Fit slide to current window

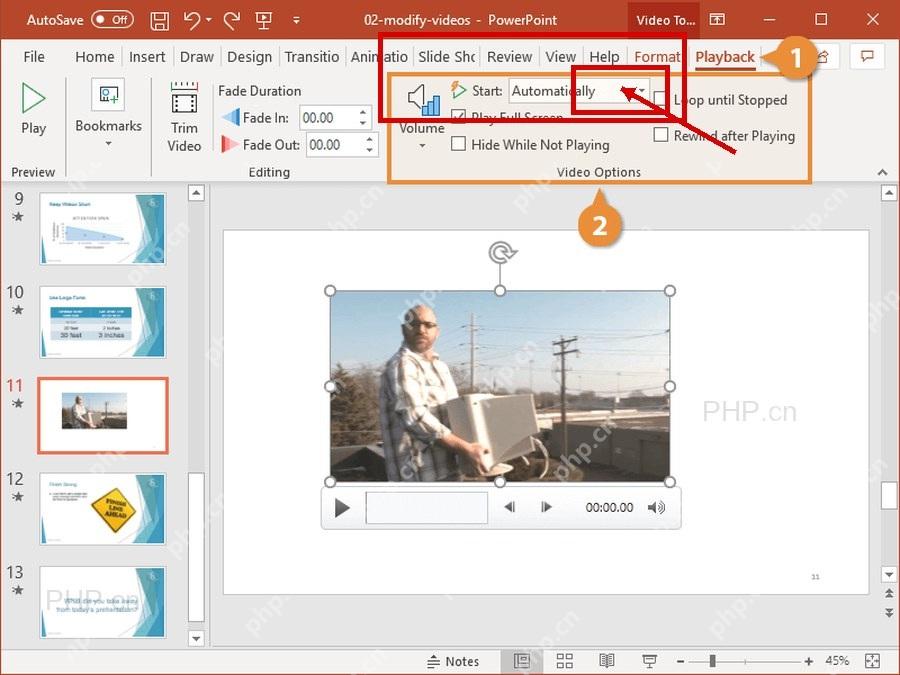(x=872, y=661)
